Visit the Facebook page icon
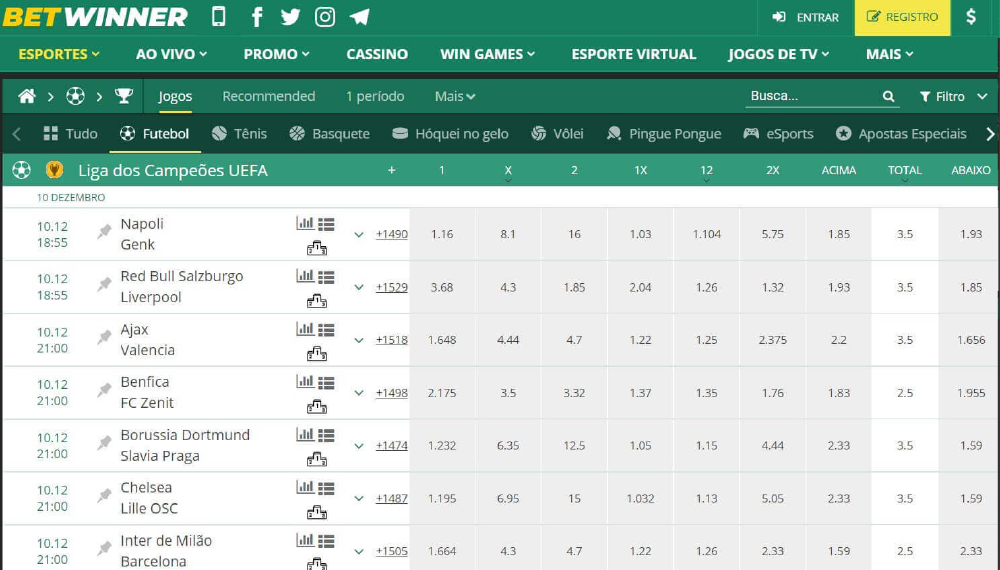 257,17
